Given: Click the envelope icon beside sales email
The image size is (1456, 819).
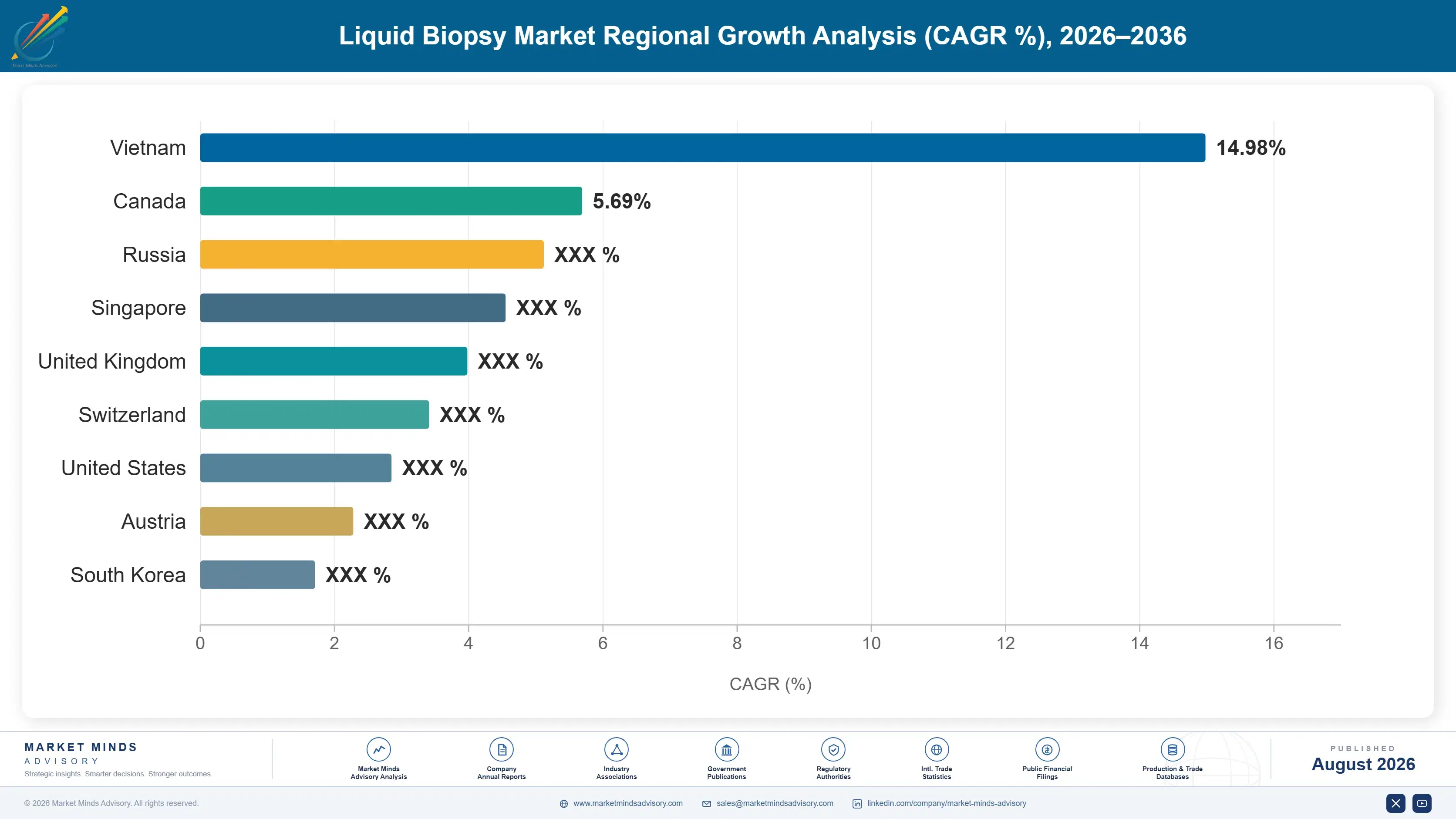Looking at the screenshot, I should pos(707,804).
